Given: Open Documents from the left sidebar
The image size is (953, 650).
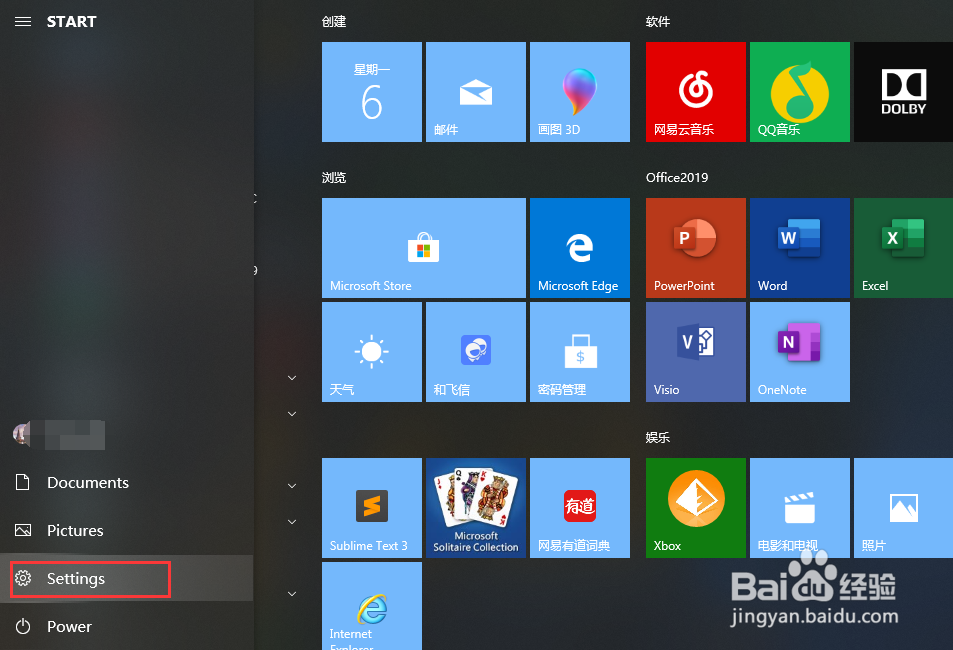Looking at the screenshot, I should 126,483.
